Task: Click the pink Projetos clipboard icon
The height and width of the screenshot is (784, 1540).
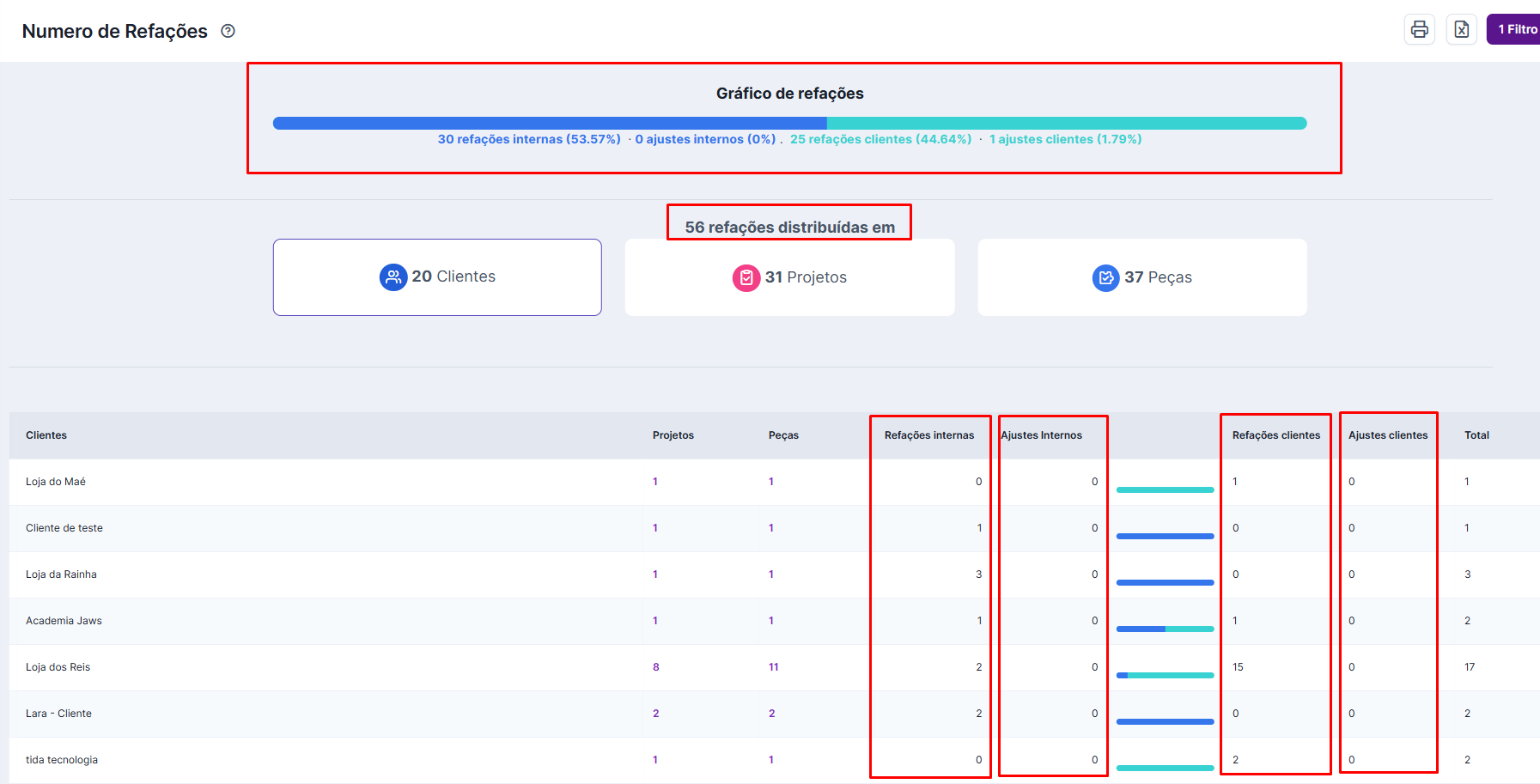Action: pyautogui.click(x=746, y=277)
